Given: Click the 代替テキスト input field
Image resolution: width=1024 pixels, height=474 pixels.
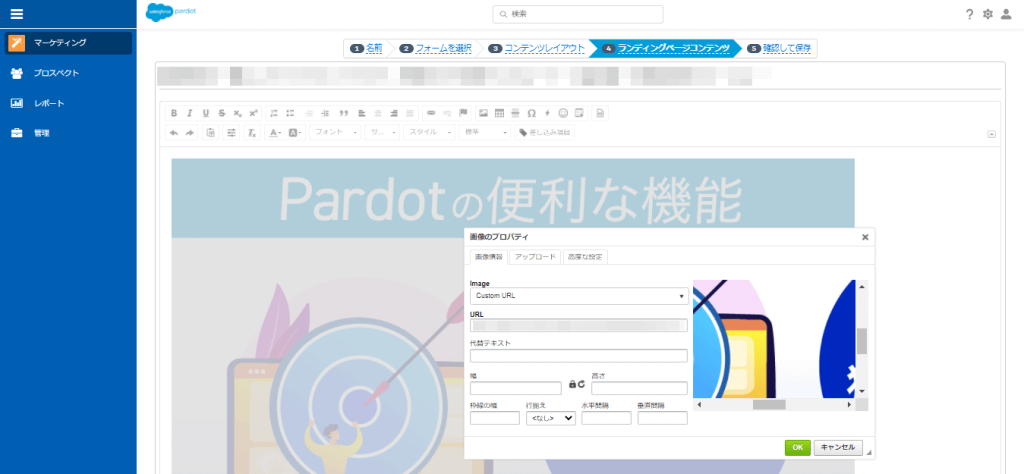Looking at the screenshot, I should click(x=579, y=356).
